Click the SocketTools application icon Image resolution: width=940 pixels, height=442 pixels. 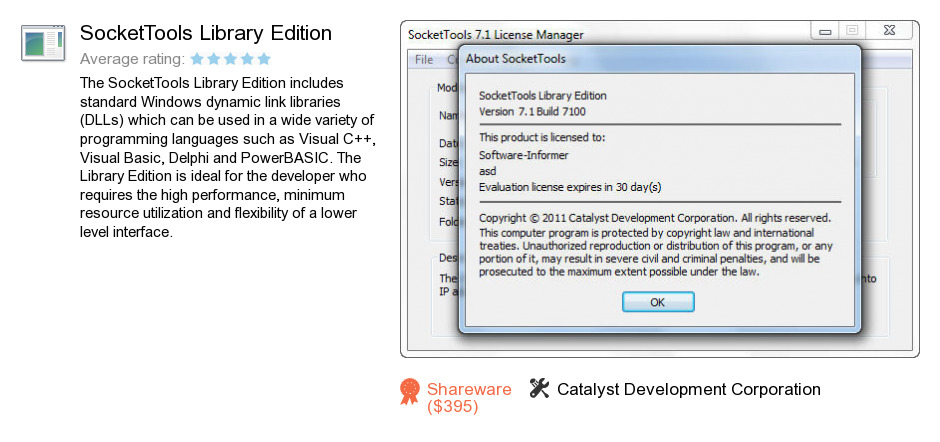pyautogui.click(x=43, y=43)
